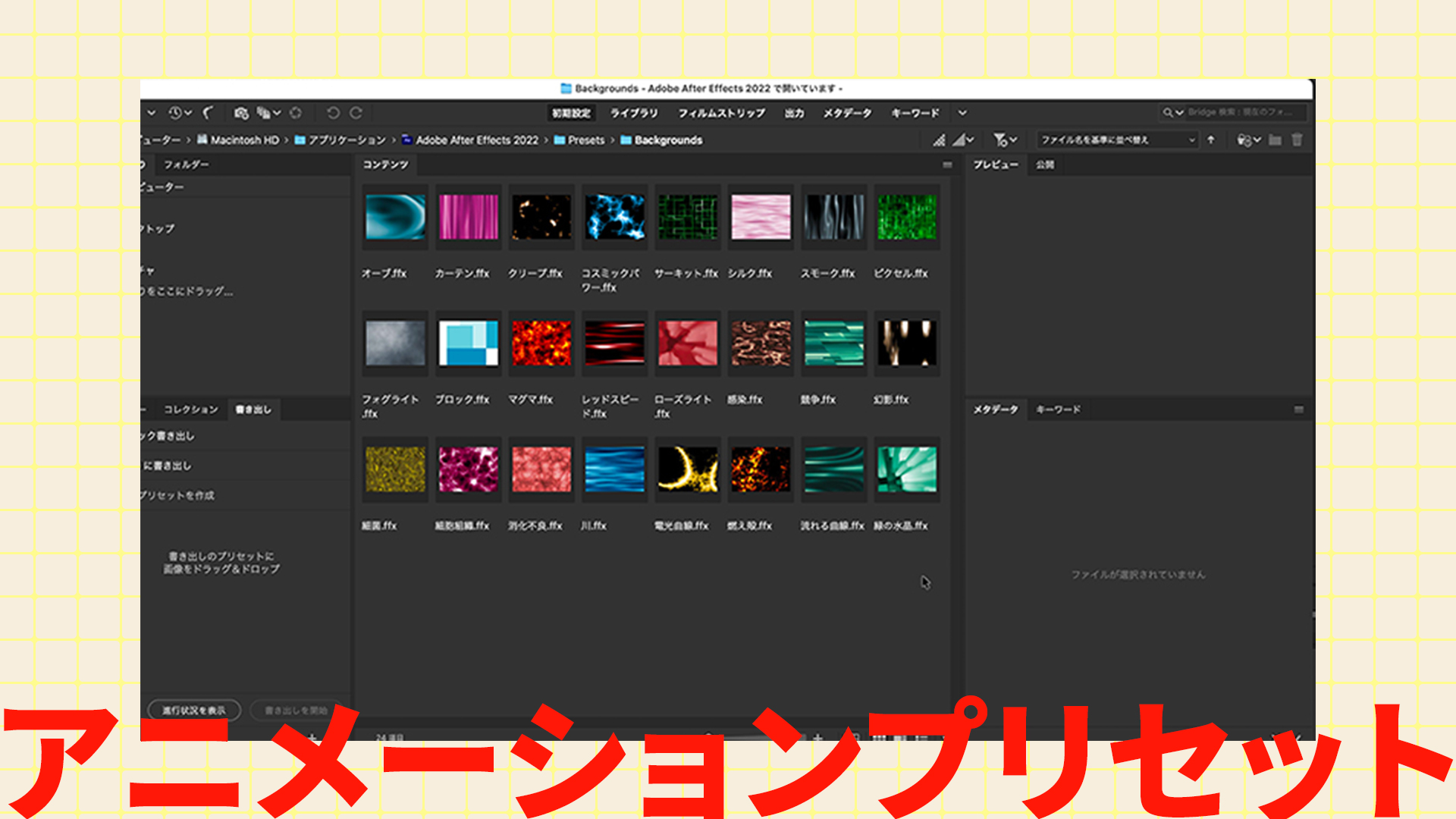Open the workspace overflow chevron after キーワード
Screen dimensions: 1456x819
(x=962, y=113)
